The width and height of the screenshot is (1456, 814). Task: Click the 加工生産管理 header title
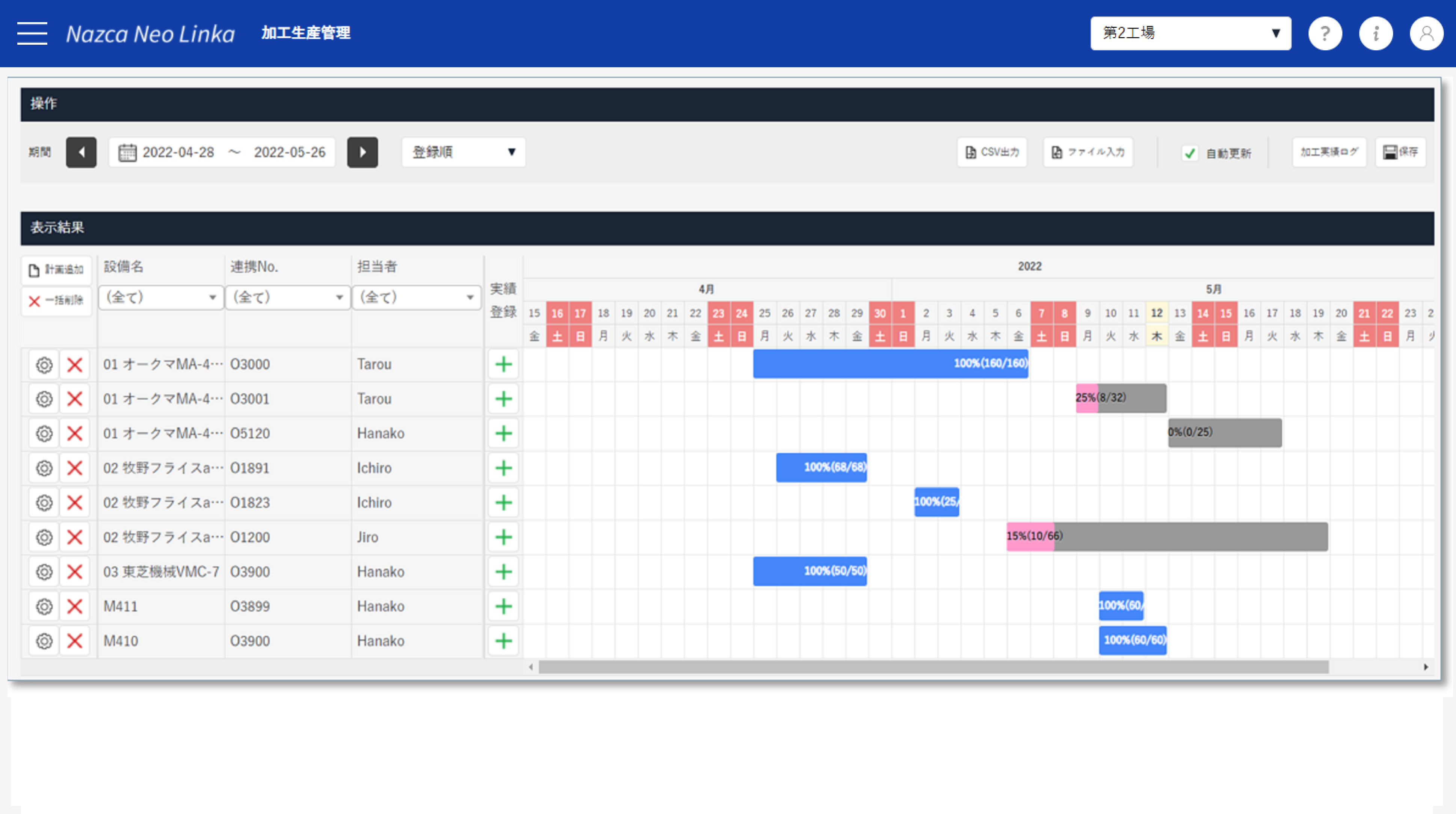click(x=306, y=33)
